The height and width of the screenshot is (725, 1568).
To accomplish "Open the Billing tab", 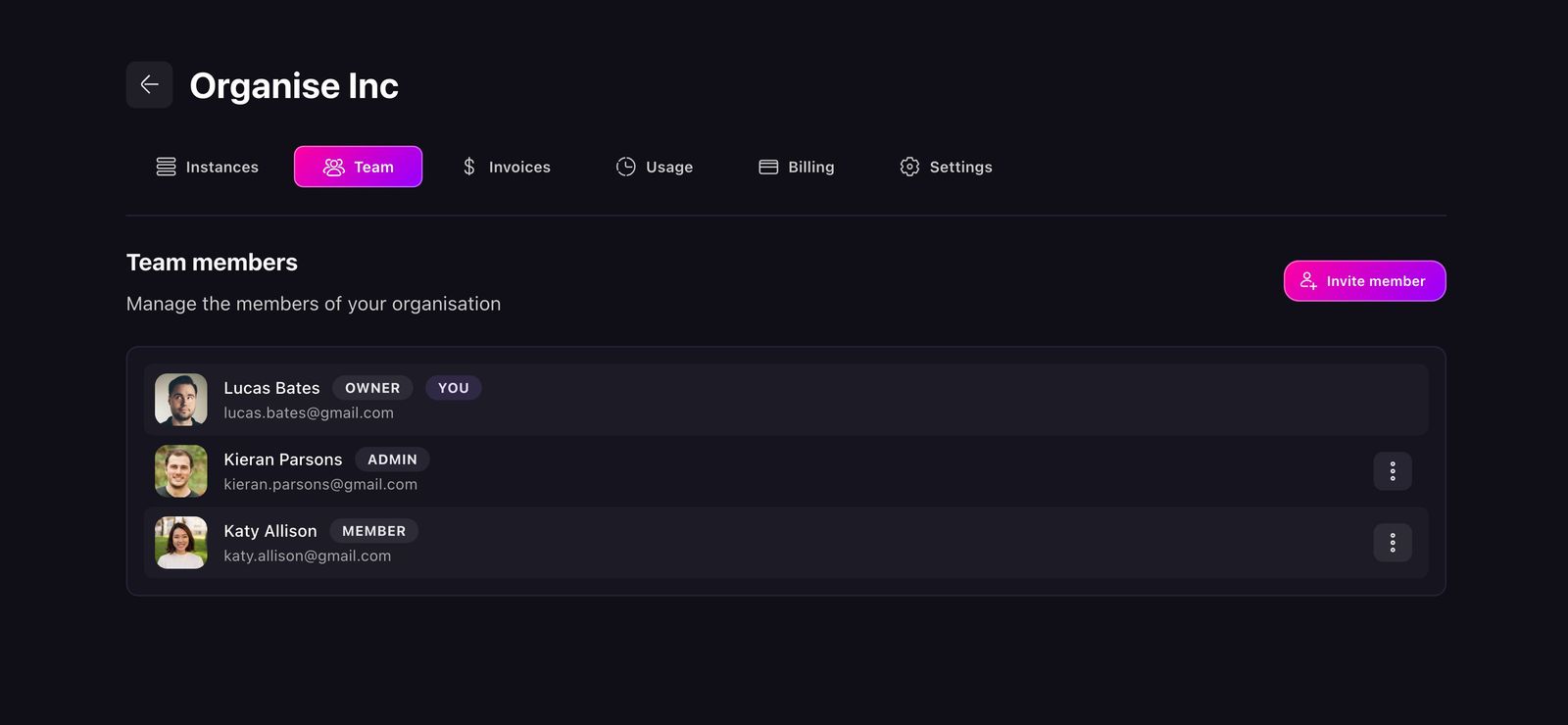I will coord(797,167).
